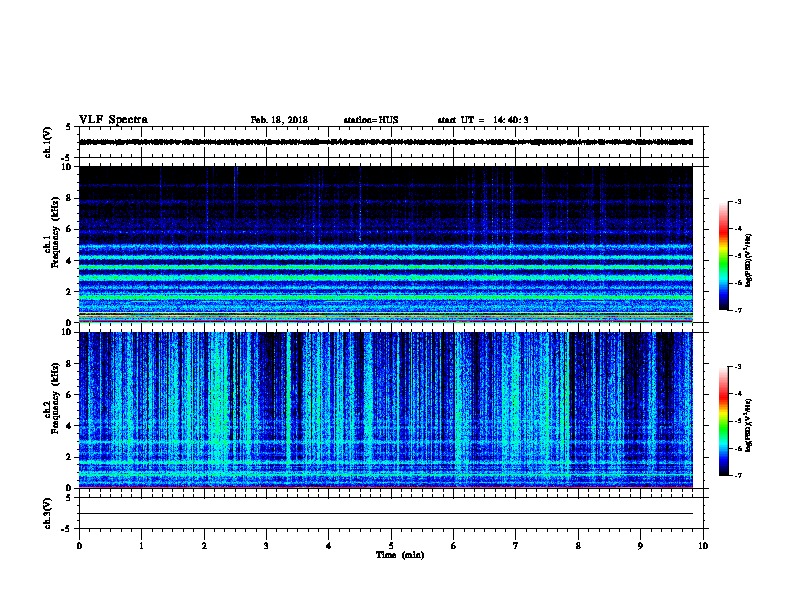Screen dimensions: 792x612
Task: Click the ch.1 "Frequency (kHz)" axis label
Action: pyautogui.click(x=55, y=233)
